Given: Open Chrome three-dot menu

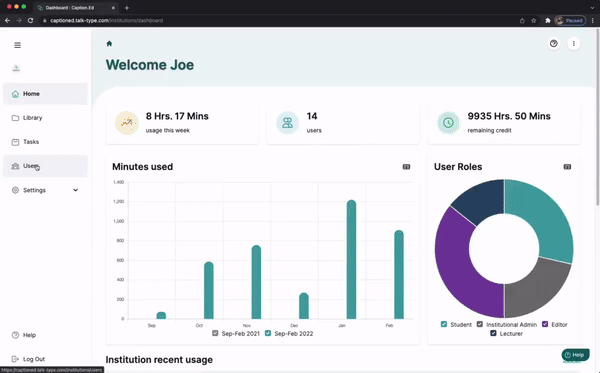Looking at the screenshot, I should coord(593,21).
